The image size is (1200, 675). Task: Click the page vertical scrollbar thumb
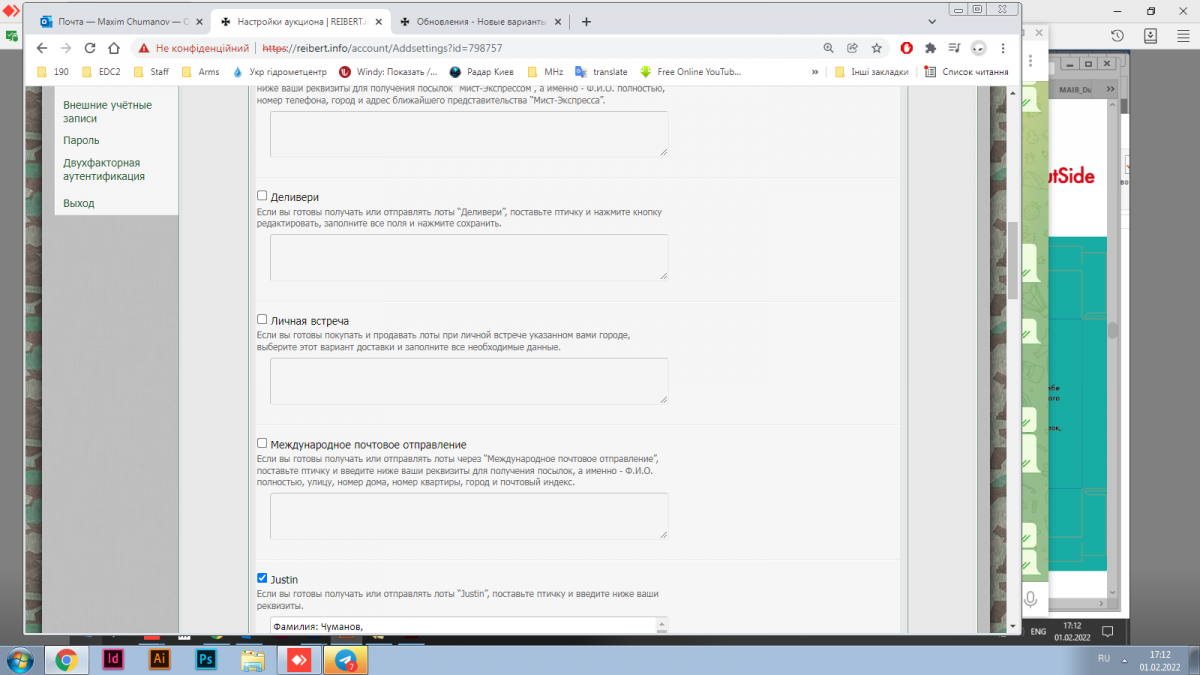pos(1012,260)
